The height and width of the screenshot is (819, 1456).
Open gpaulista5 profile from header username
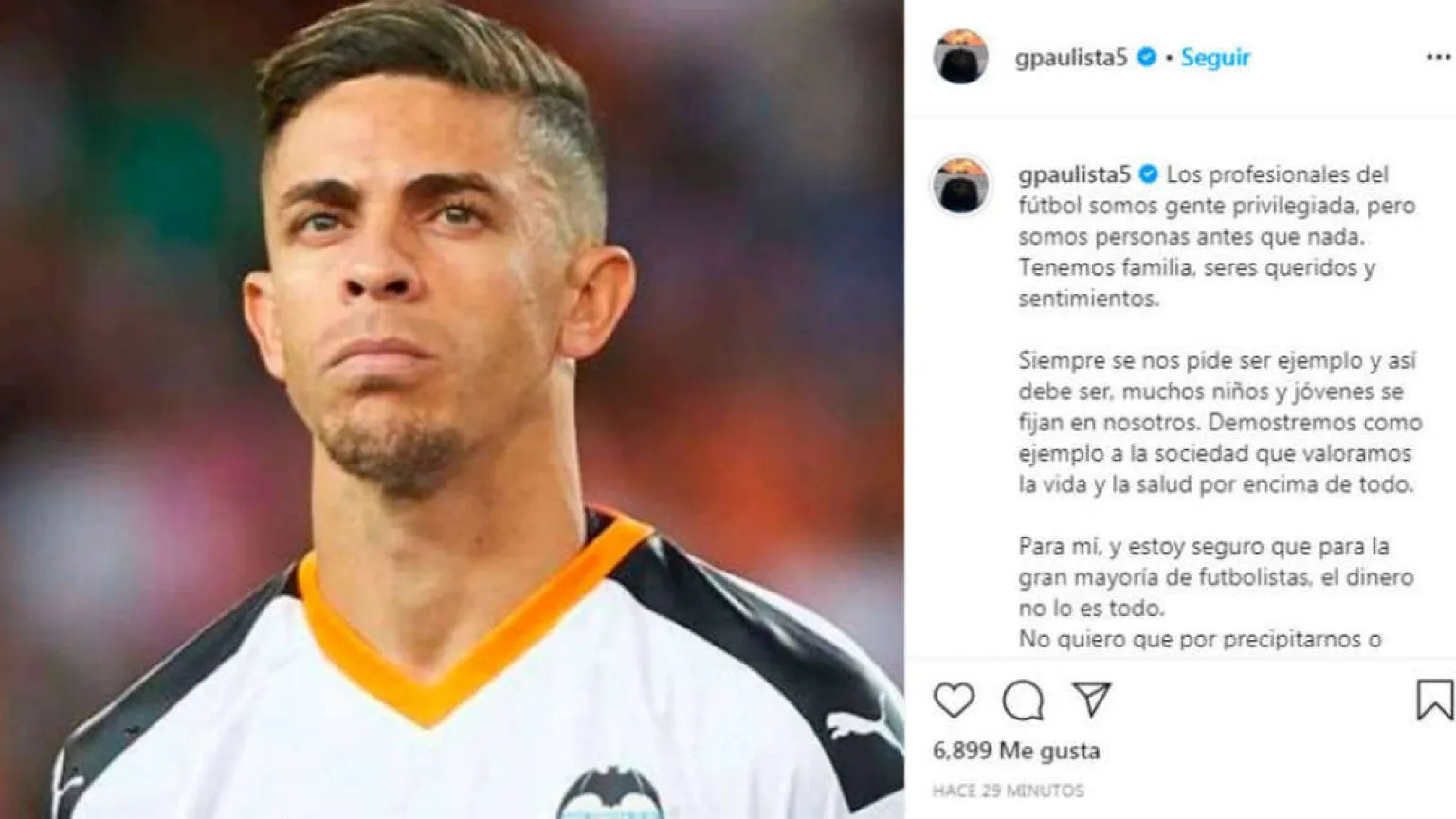point(1071,58)
